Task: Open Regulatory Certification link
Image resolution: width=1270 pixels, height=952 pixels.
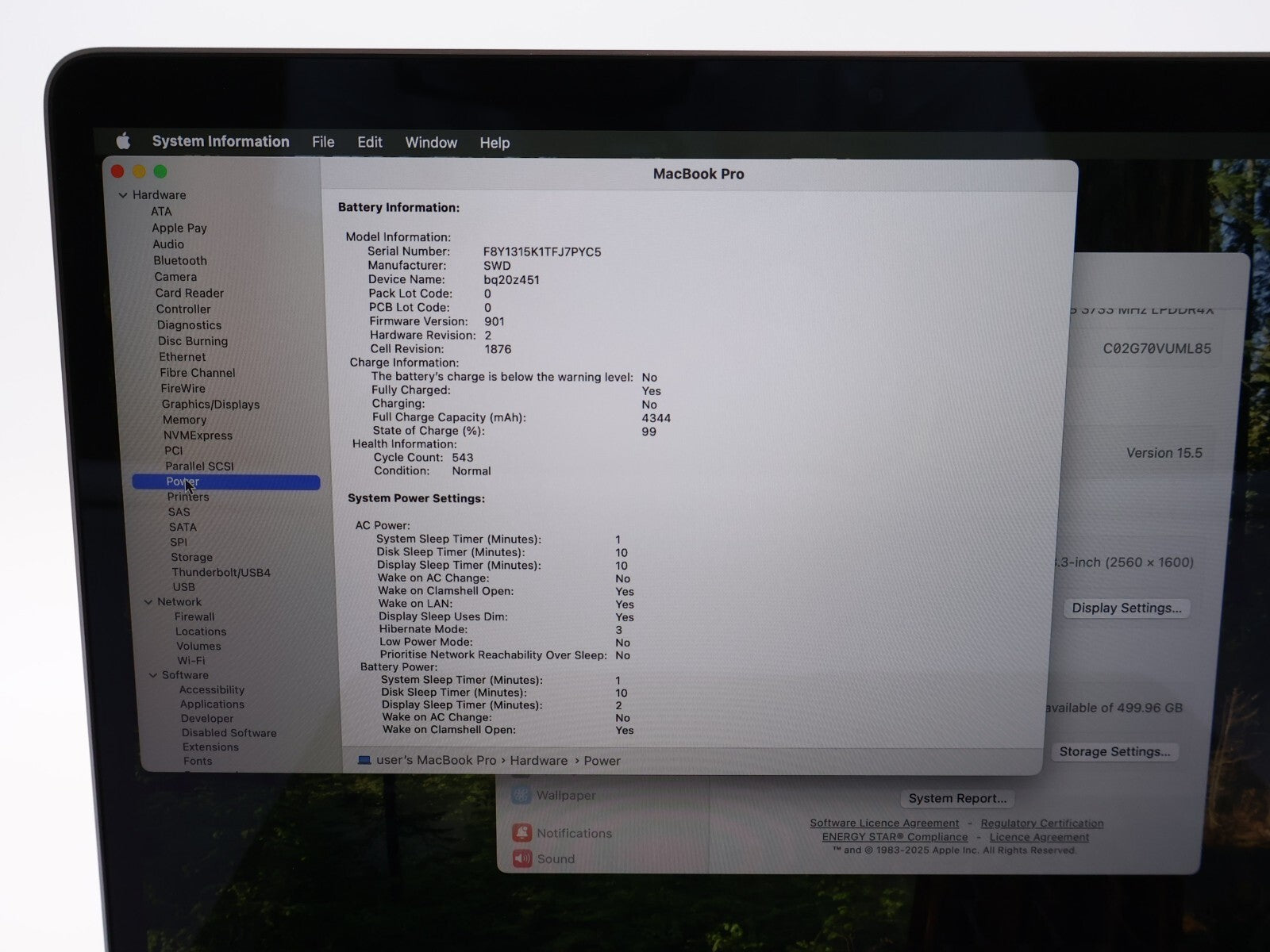Action: [x=1042, y=823]
